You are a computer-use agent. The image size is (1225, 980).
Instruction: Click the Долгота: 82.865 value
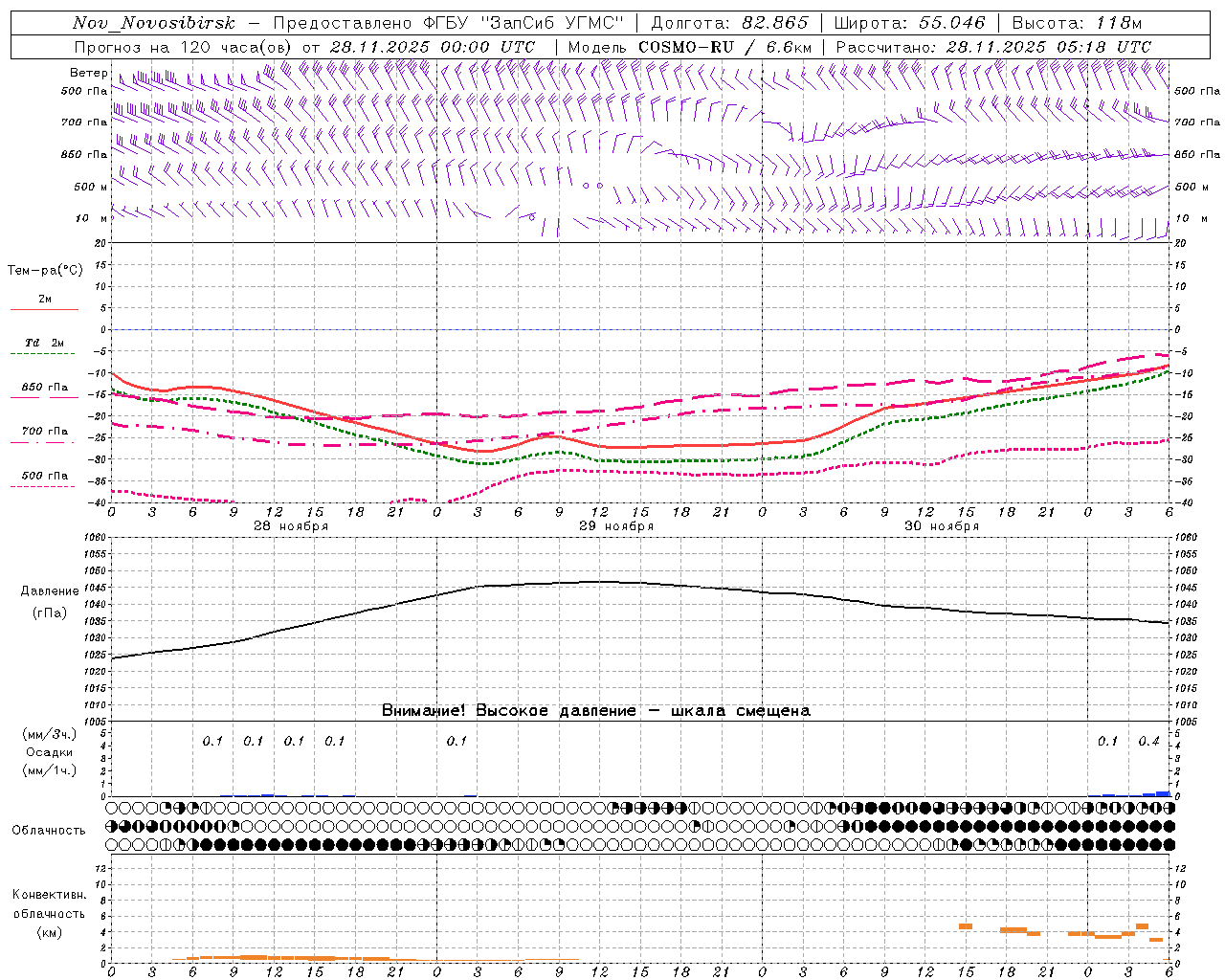730,23
